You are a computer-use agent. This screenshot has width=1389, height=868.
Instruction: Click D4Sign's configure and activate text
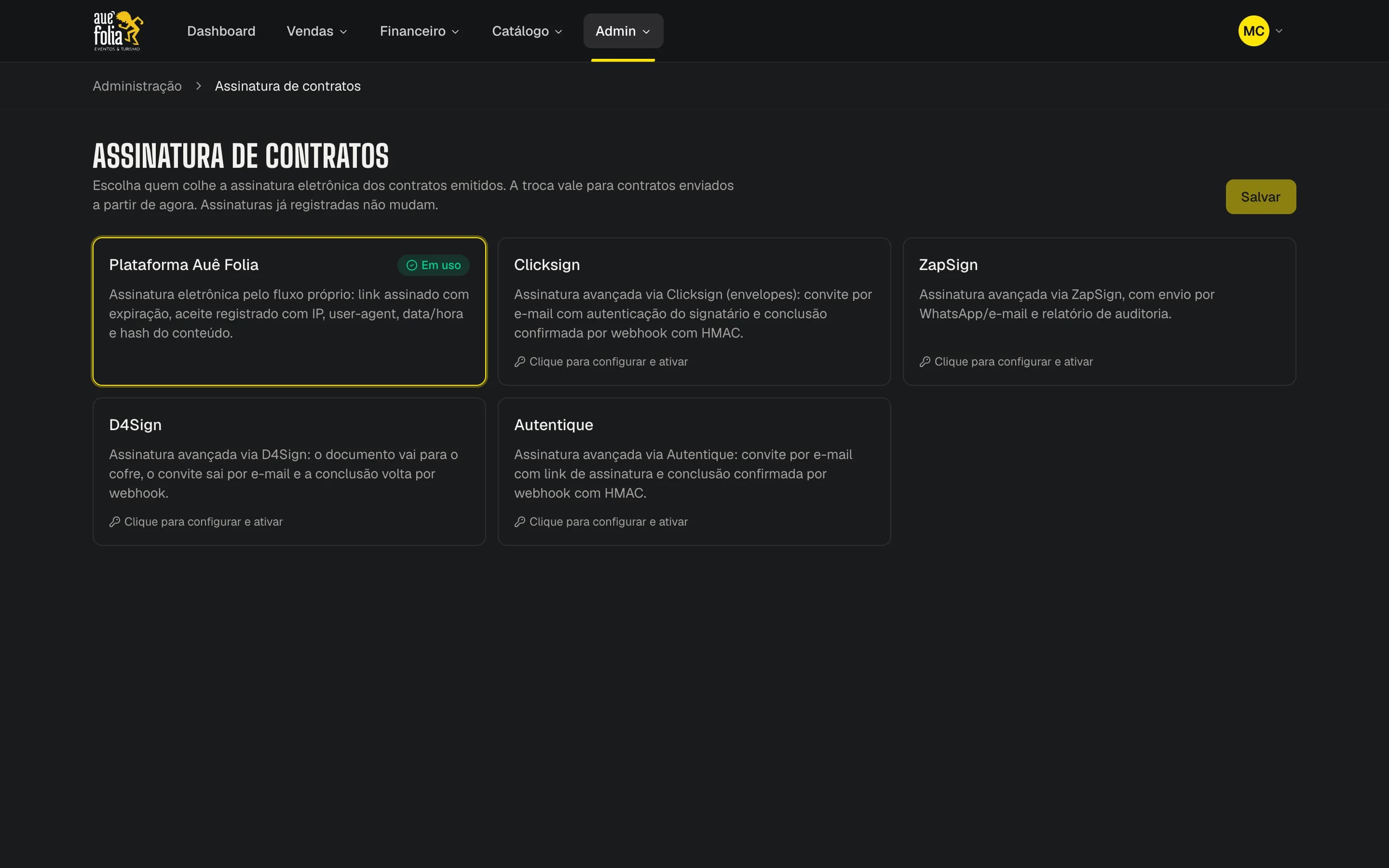[x=203, y=522]
